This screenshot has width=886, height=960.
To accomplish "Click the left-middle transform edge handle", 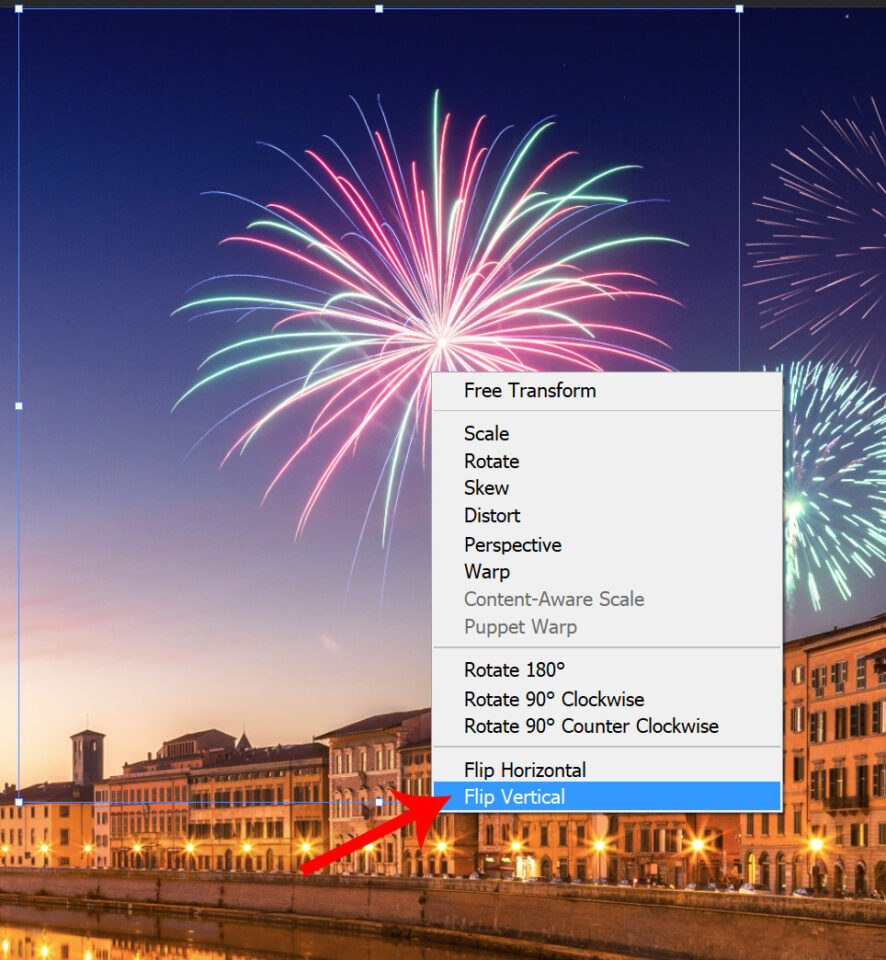I will pos(19,406).
